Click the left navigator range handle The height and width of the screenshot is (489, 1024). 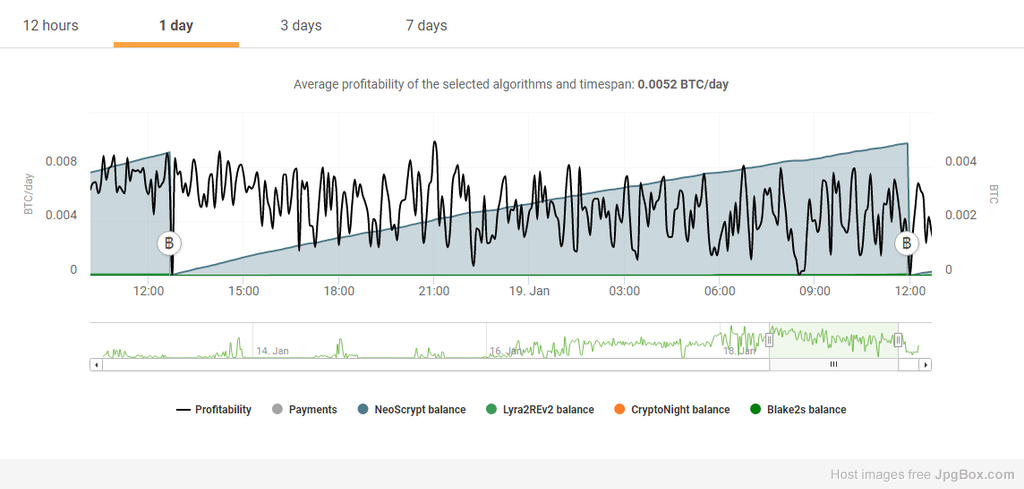point(769,340)
